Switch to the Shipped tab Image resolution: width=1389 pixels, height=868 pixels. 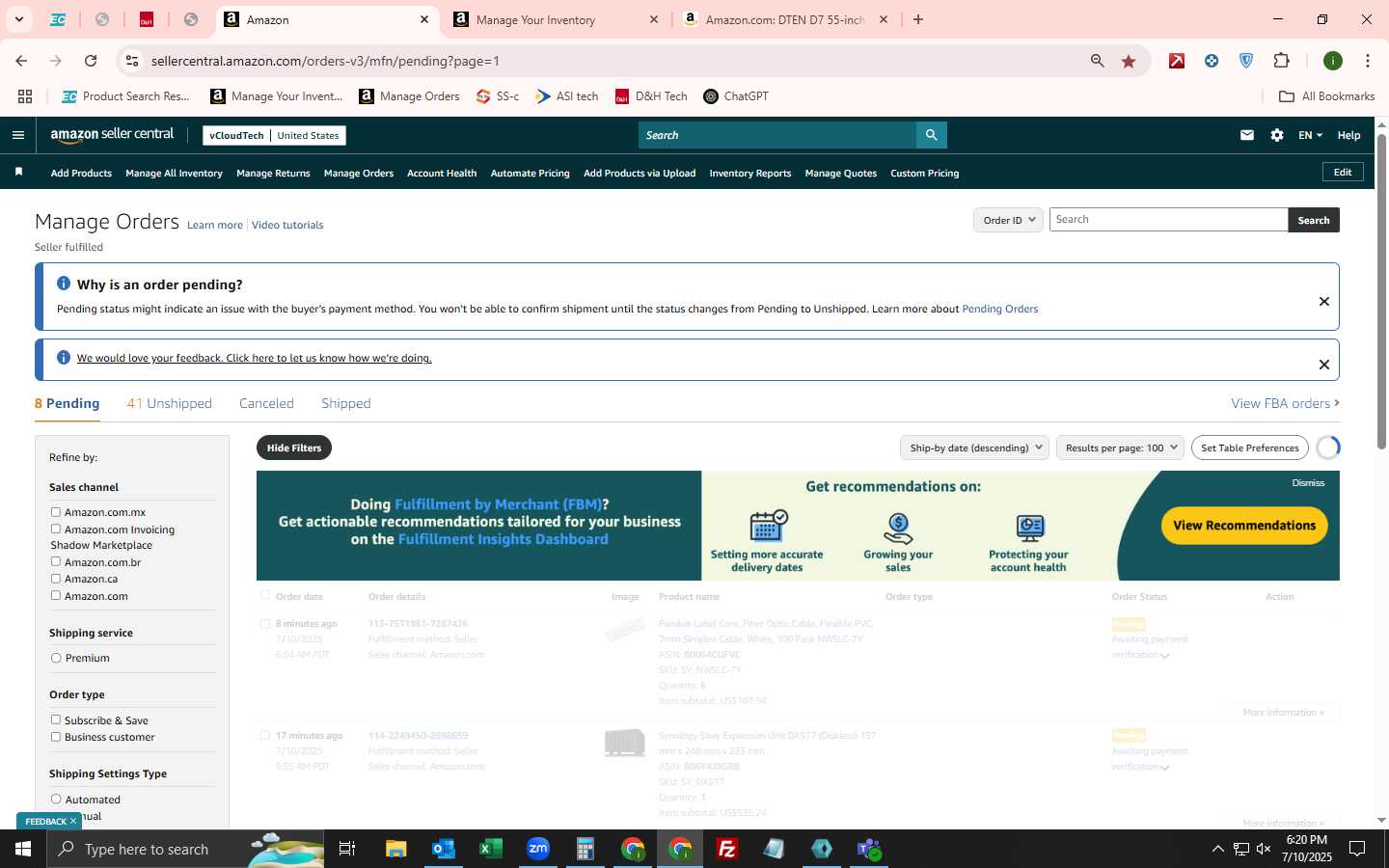pos(345,403)
